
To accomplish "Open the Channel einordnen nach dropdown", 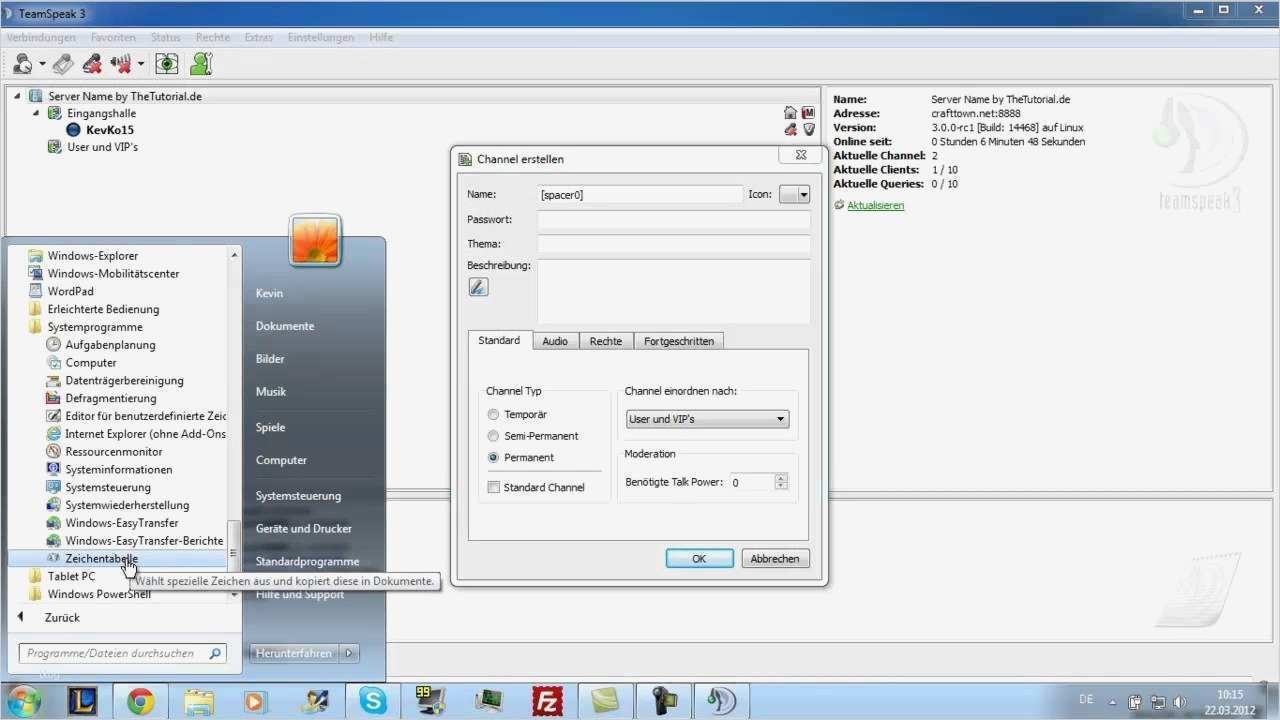I will point(707,420).
